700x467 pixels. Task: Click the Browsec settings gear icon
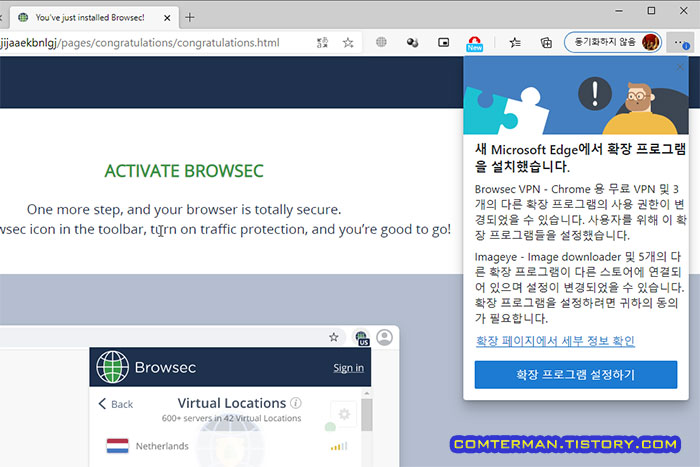[344, 414]
